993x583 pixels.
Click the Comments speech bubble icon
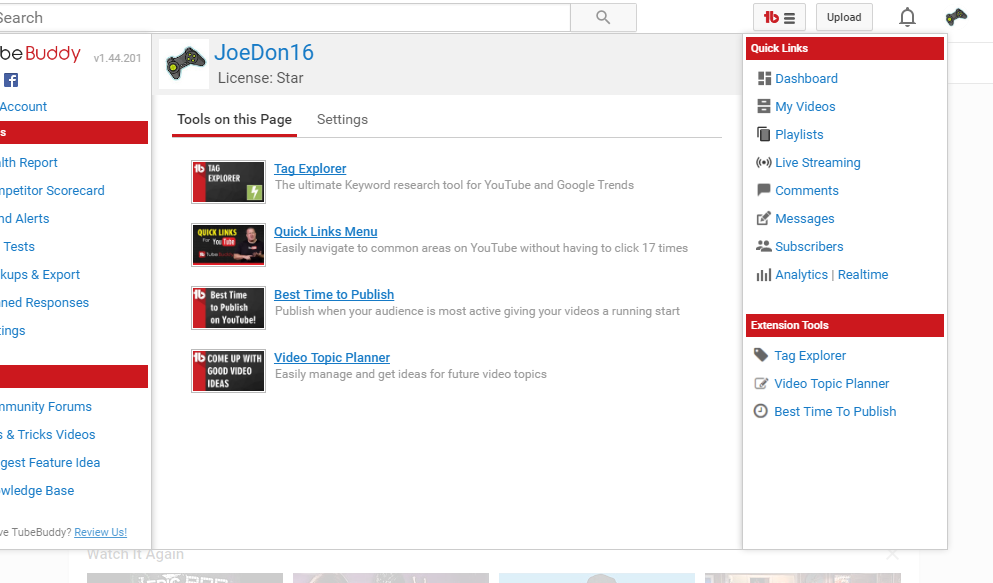(x=764, y=190)
